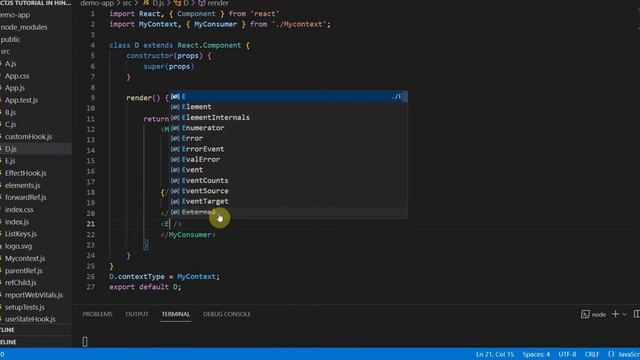
Task: Open reportWebVitals.js file
Action: [34, 295]
